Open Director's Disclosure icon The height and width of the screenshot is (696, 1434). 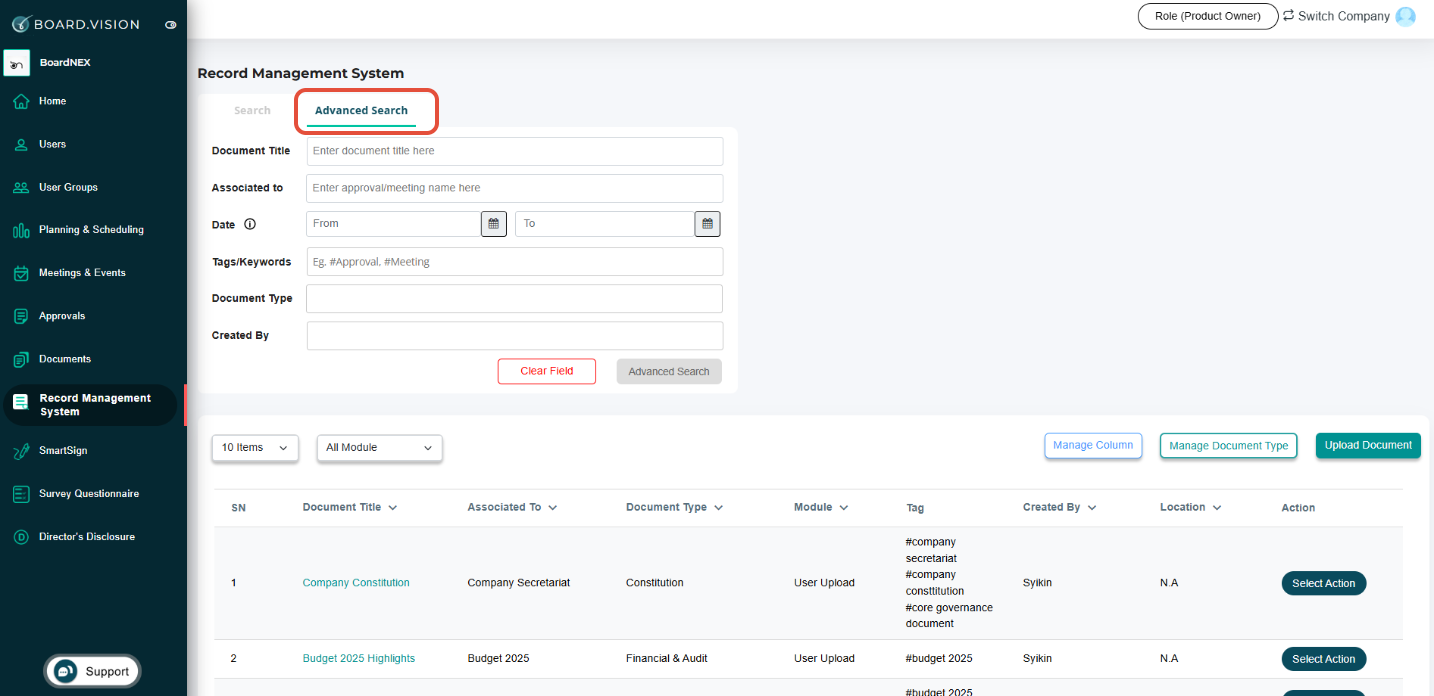(20, 537)
